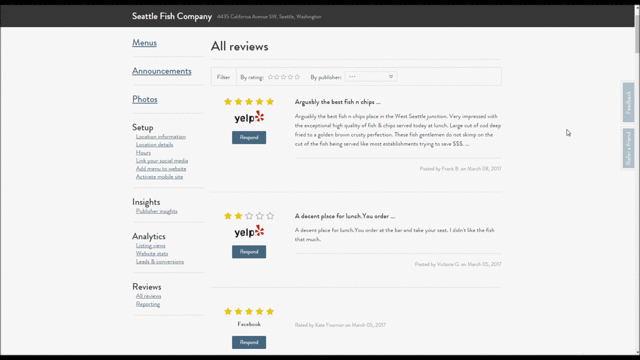Open Location details link

tap(154, 144)
